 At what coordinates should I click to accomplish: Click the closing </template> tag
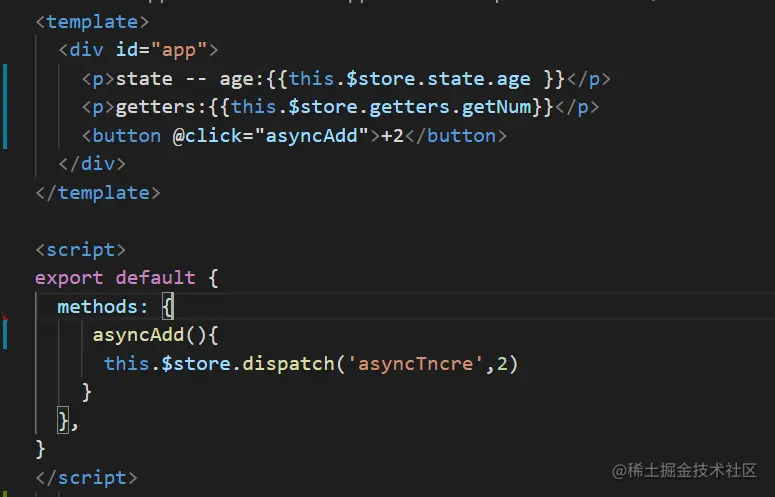tap(98, 193)
